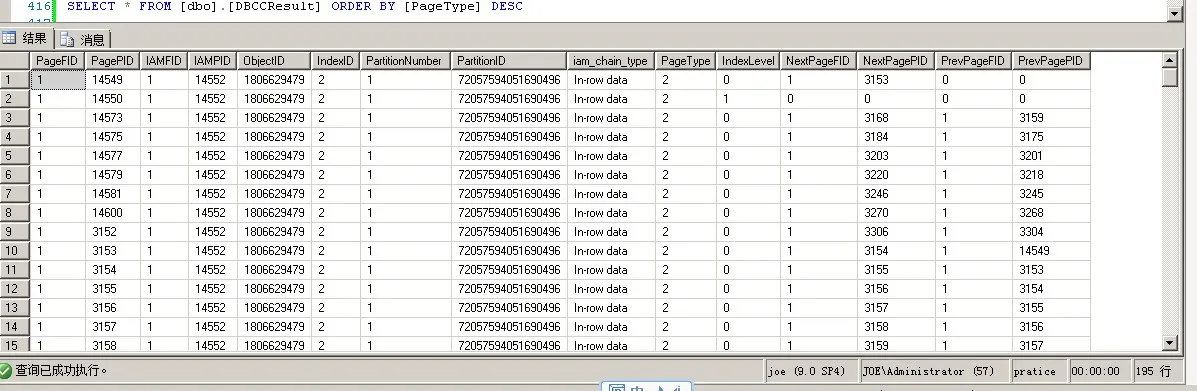Click PrevPagePID cell 3218
This screenshot has width=1197, height=391.
[1051, 175]
